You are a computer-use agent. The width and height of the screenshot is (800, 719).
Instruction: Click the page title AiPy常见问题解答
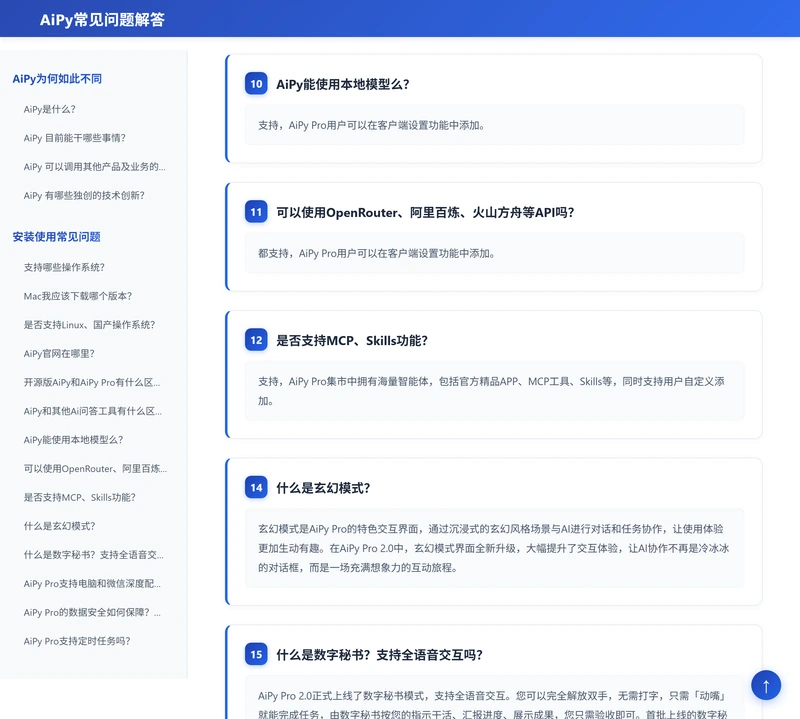point(102,19)
